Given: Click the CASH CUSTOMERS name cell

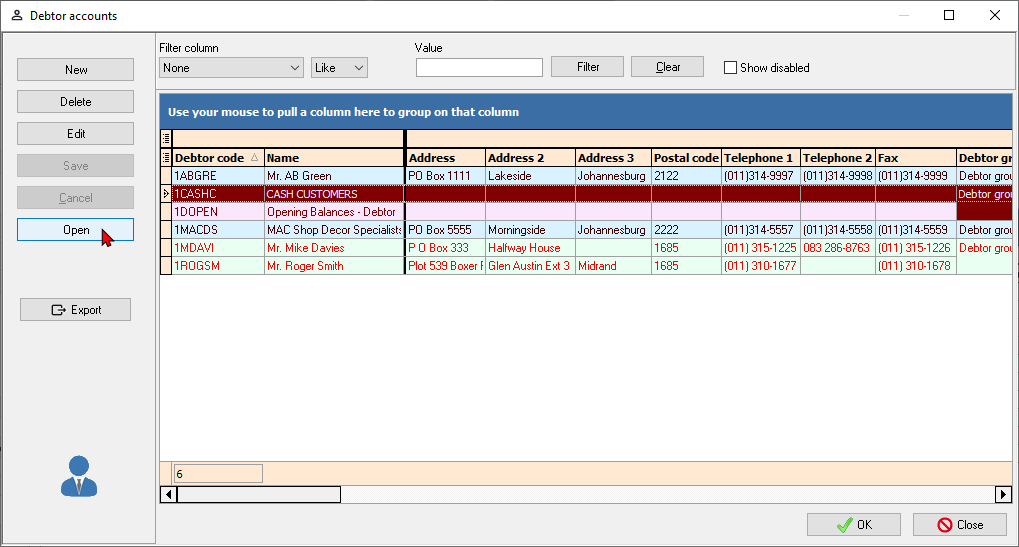Looking at the screenshot, I should [x=334, y=194].
